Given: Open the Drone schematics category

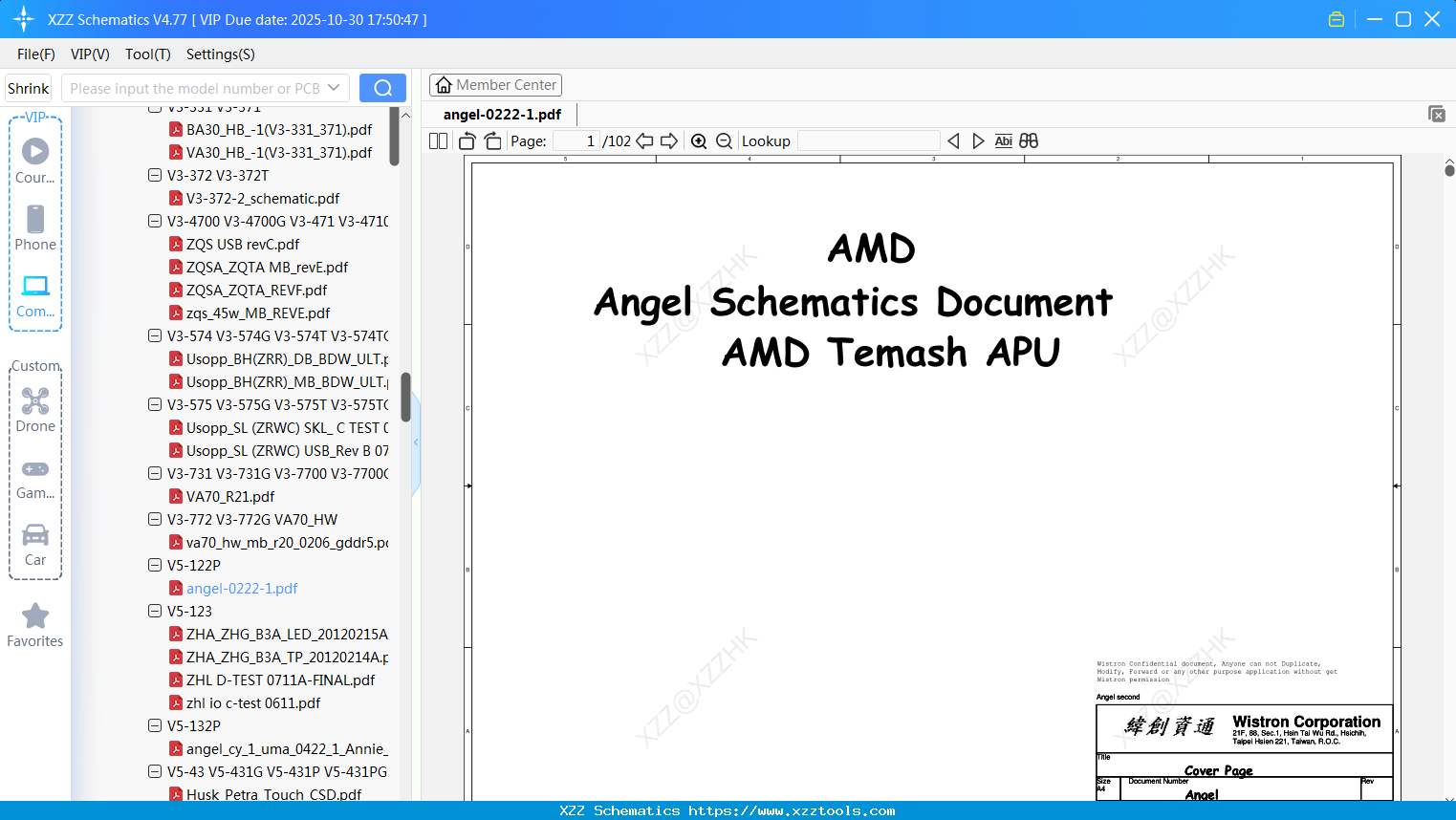Looking at the screenshot, I should tap(35, 410).
